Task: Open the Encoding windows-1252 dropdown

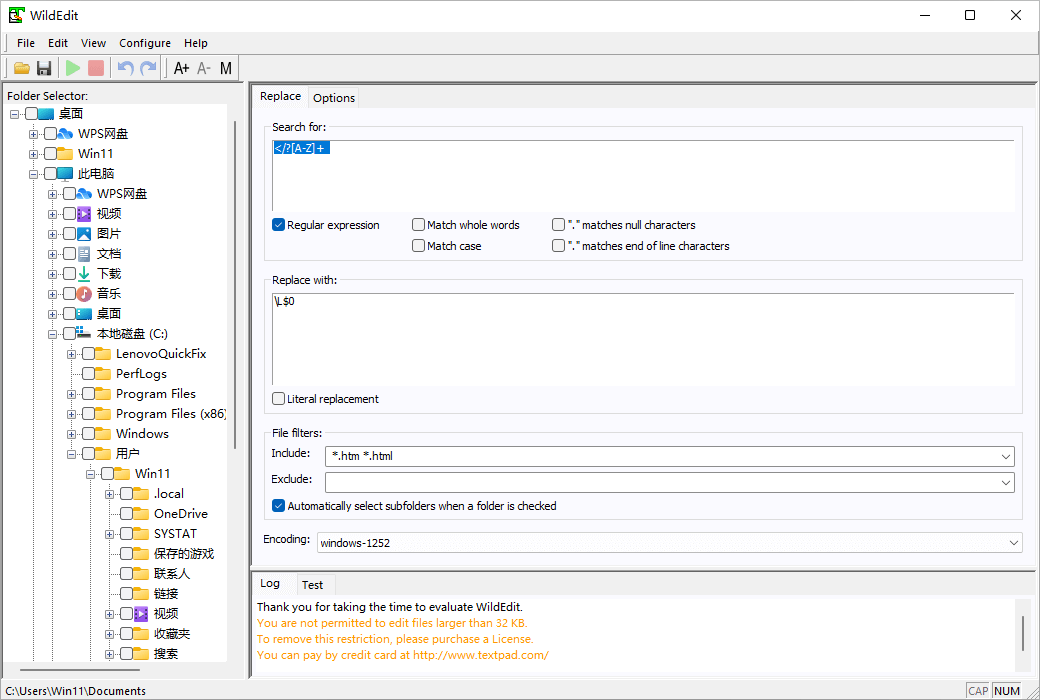Action: (x=1013, y=543)
